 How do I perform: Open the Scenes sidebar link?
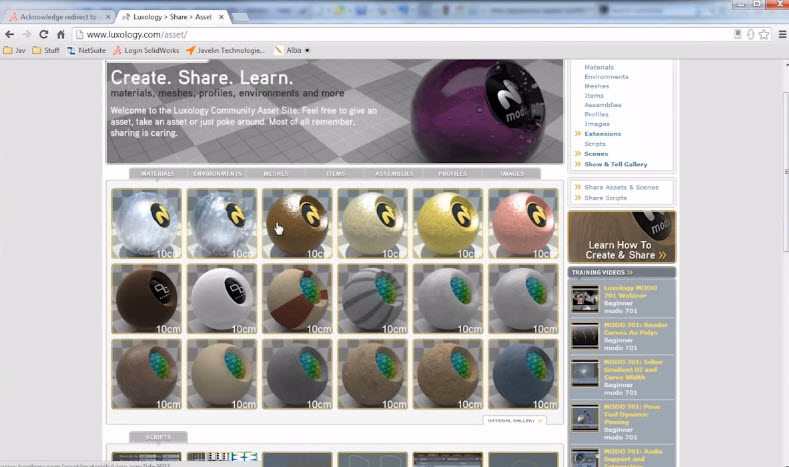pos(596,154)
